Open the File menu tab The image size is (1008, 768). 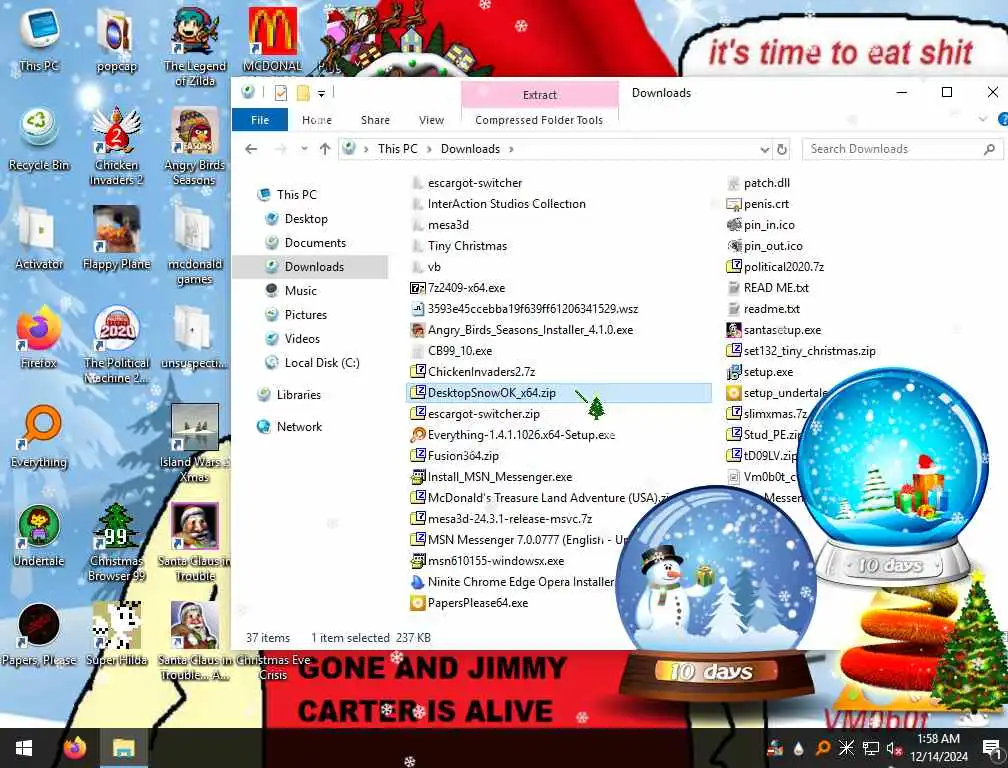tap(260, 120)
